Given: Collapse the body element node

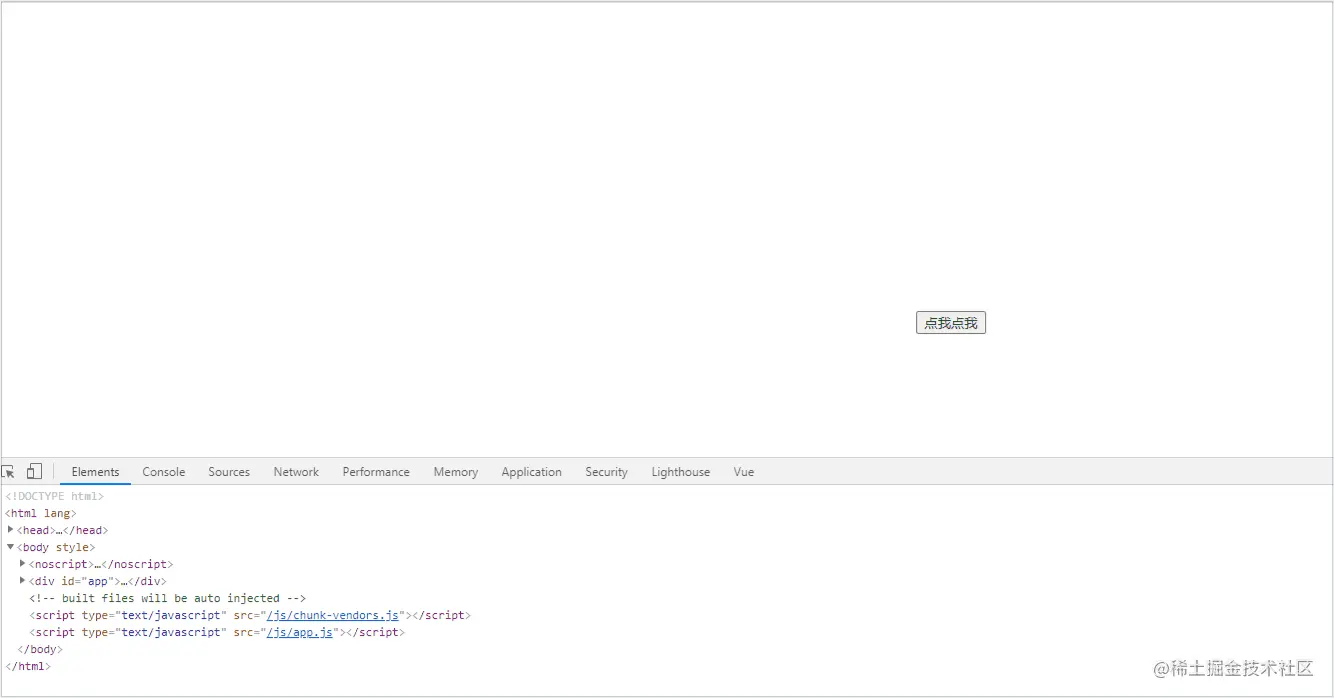Looking at the screenshot, I should click(x=11, y=547).
